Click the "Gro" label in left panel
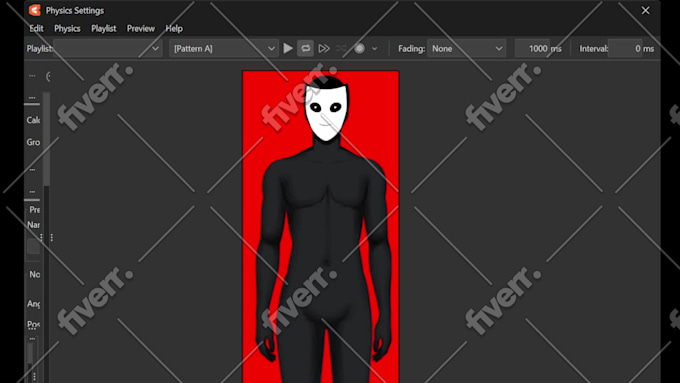Screen dimensions: 680x383 [33, 142]
